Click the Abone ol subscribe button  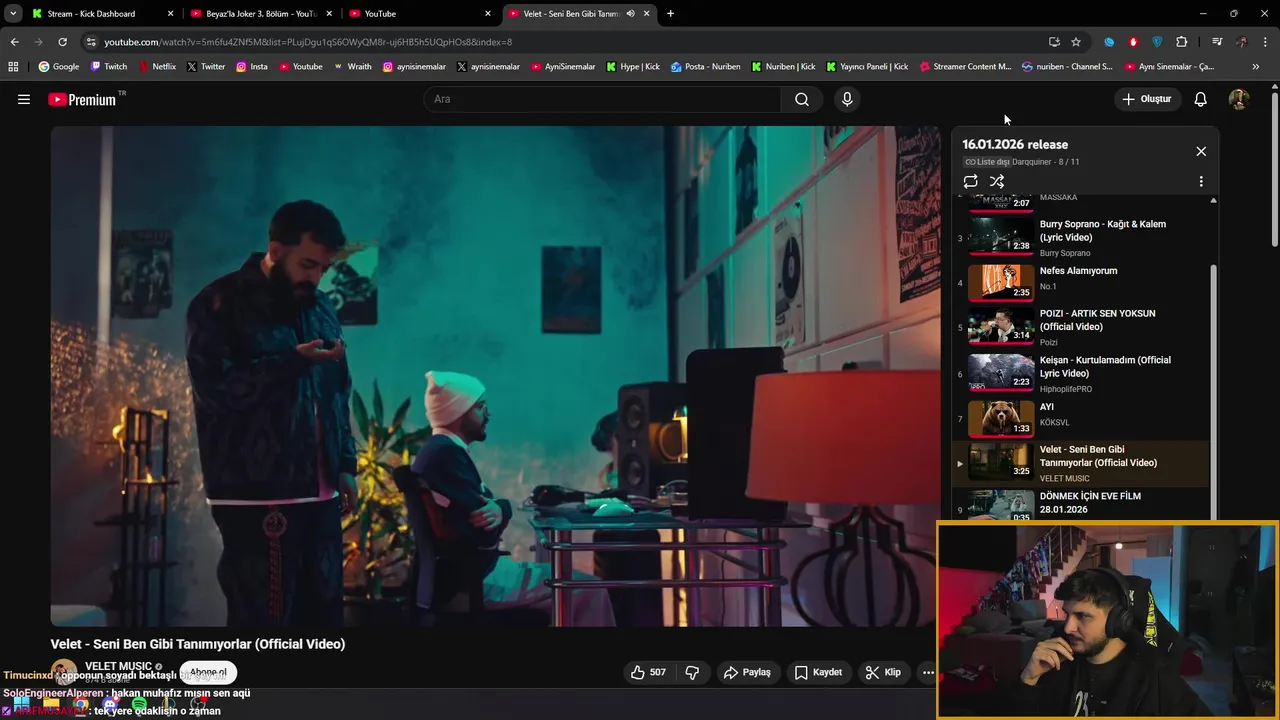[208, 672]
